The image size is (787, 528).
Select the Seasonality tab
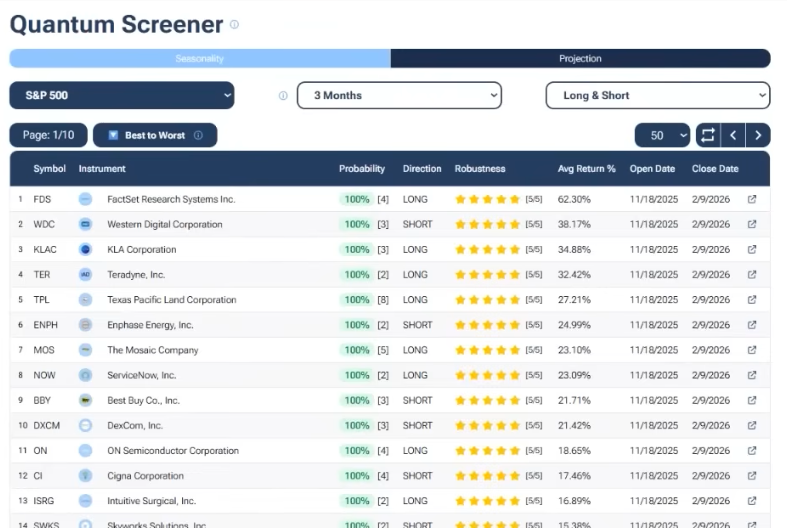[x=200, y=59]
